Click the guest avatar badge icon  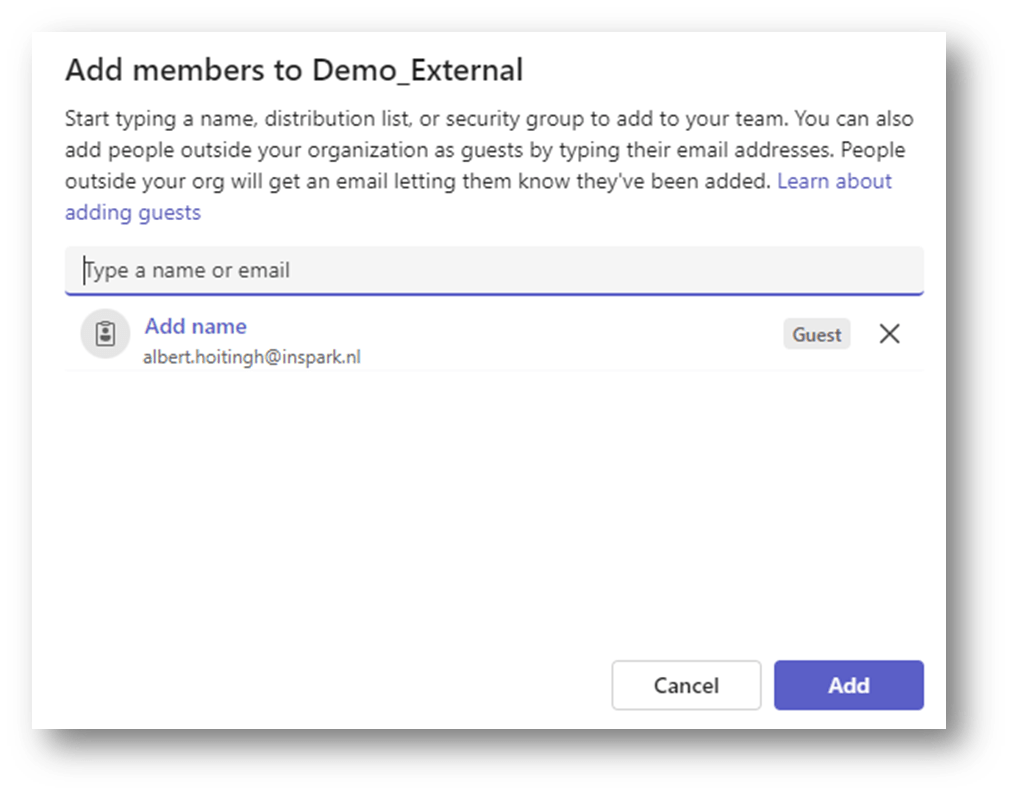106,334
